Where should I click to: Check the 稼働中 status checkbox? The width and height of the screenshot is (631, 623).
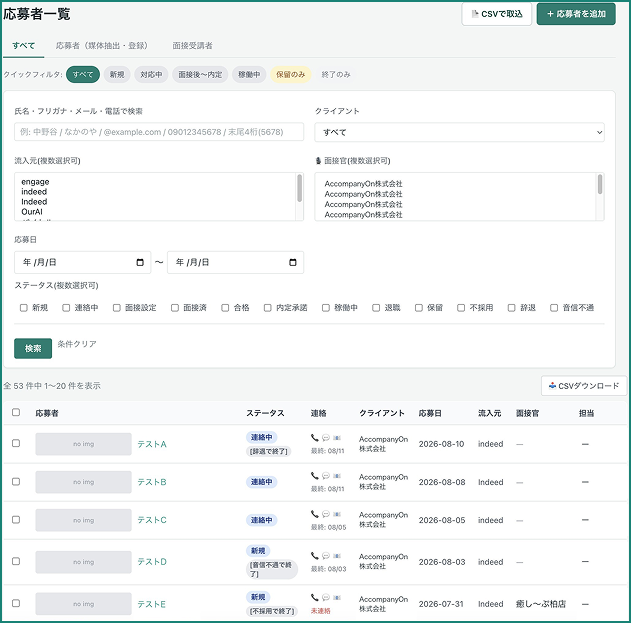pyautogui.click(x=326, y=308)
